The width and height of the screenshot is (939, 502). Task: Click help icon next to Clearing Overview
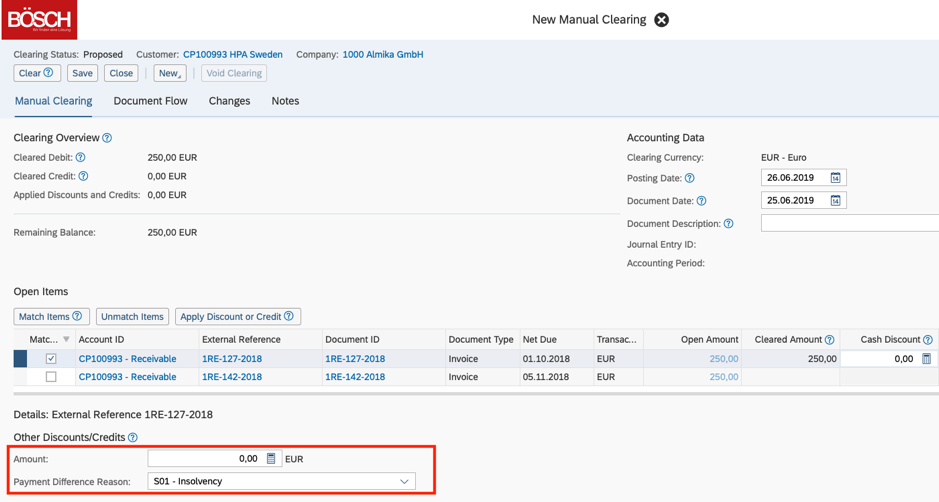pos(107,138)
